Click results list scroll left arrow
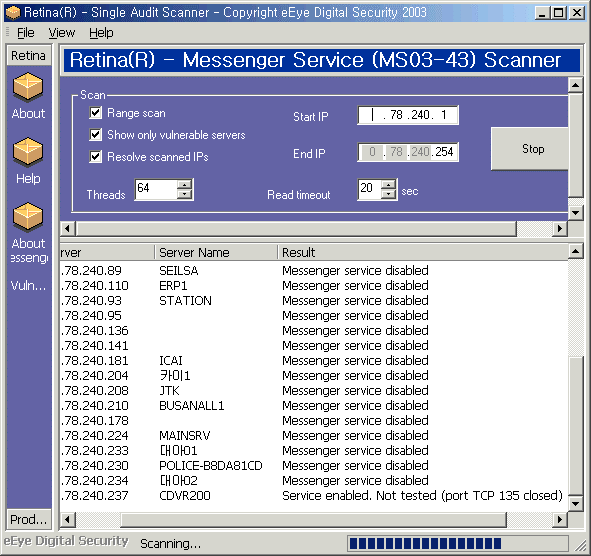 point(67,519)
